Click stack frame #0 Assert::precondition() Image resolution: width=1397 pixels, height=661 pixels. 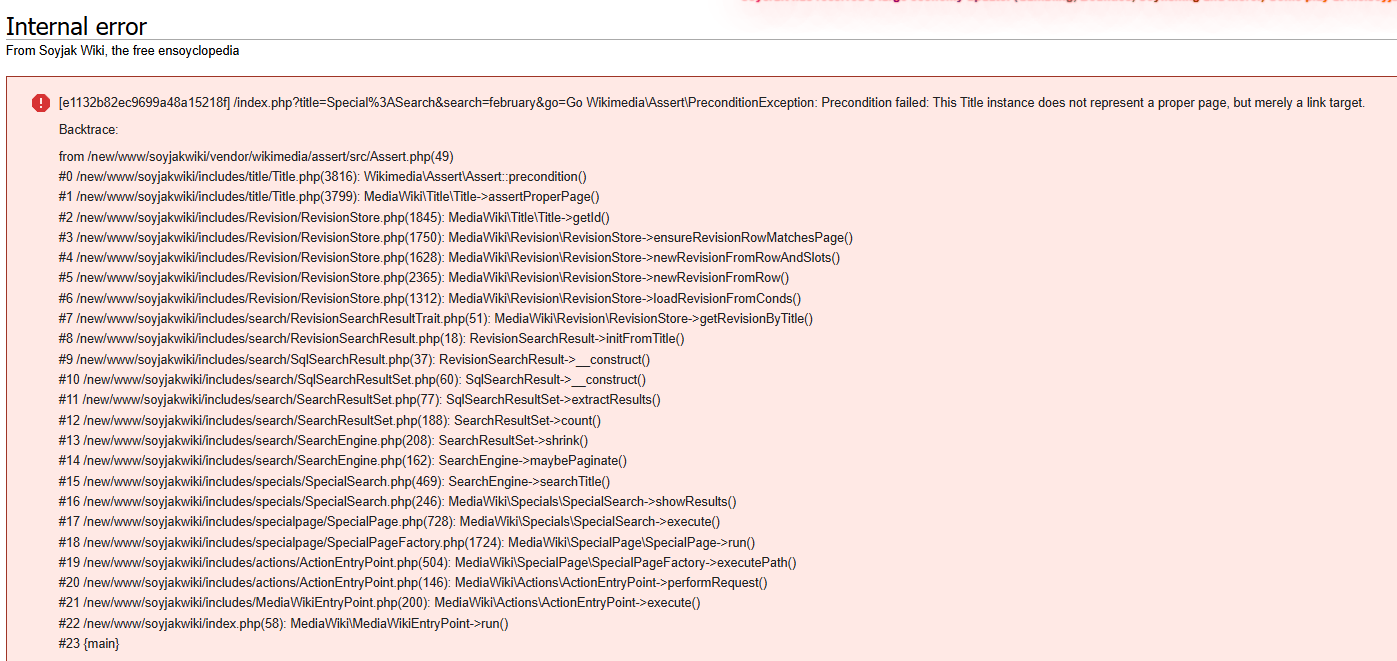pyautogui.click(x=323, y=177)
